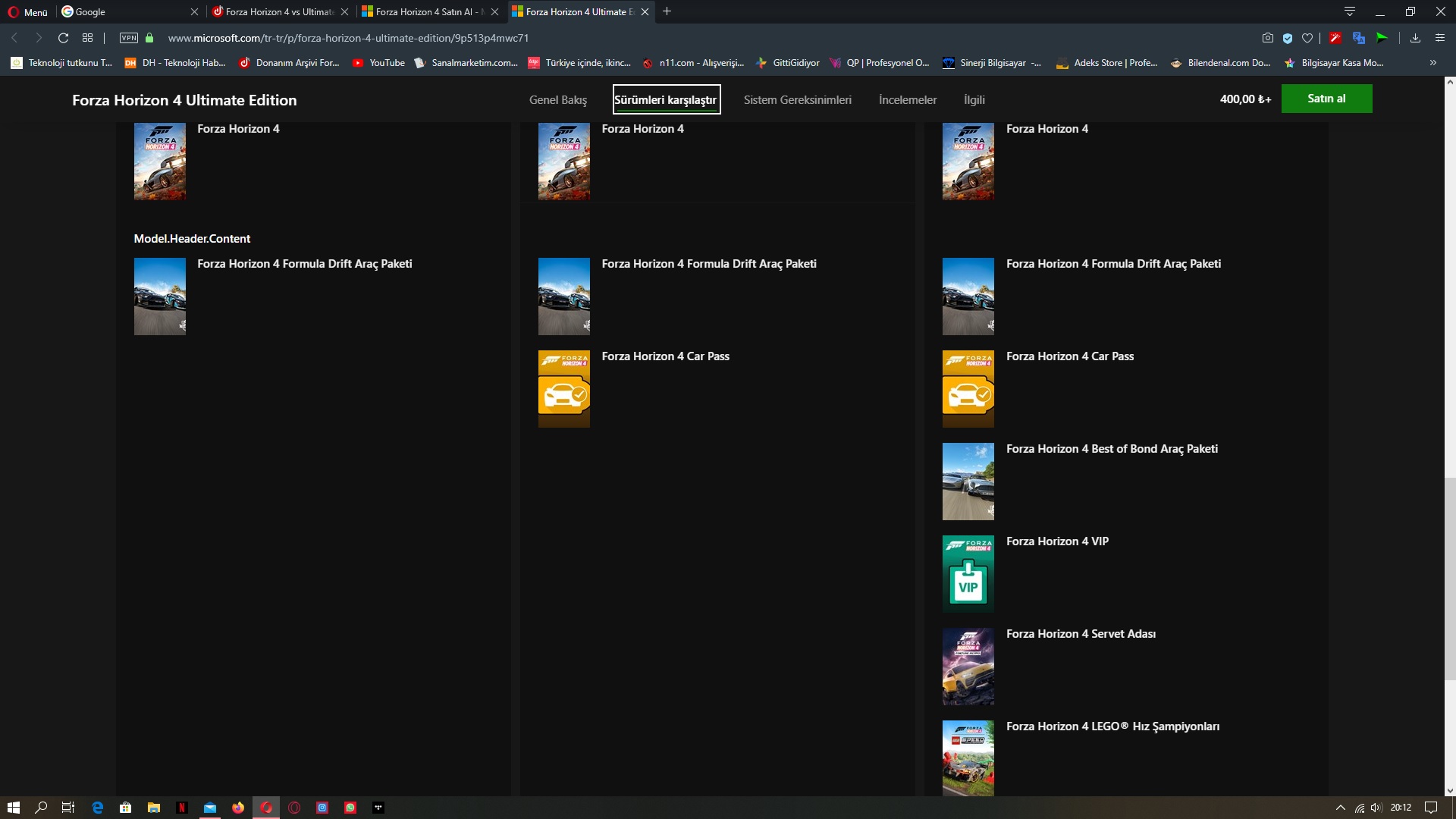Open Windows Start menu

pyautogui.click(x=13, y=808)
